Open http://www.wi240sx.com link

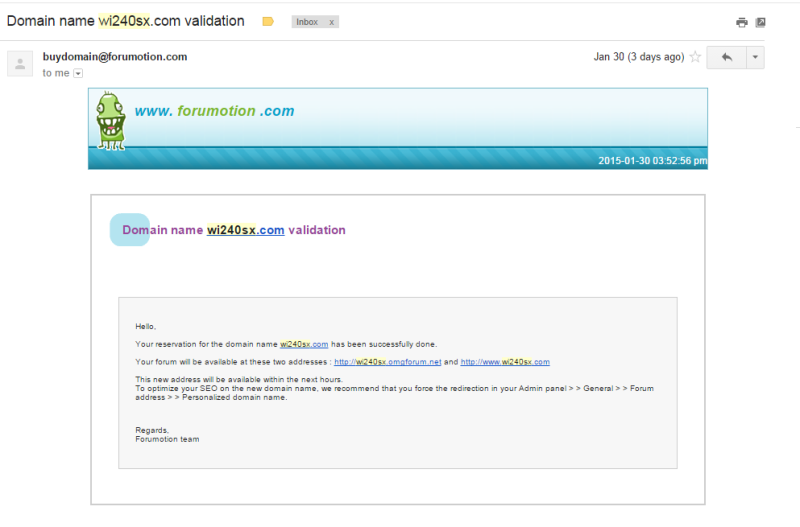(505, 362)
